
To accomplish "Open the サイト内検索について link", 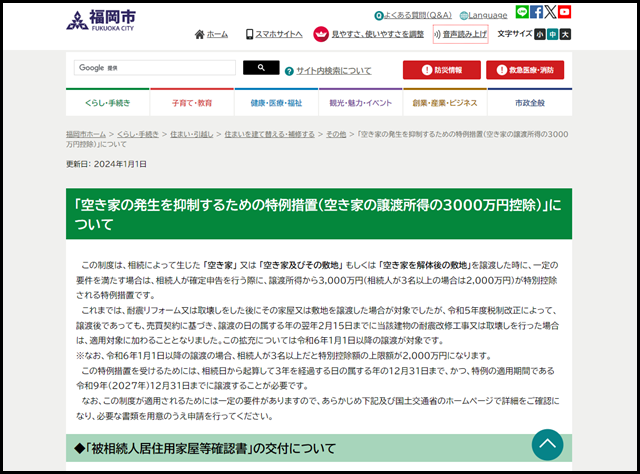I will pyautogui.click(x=333, y=71).
